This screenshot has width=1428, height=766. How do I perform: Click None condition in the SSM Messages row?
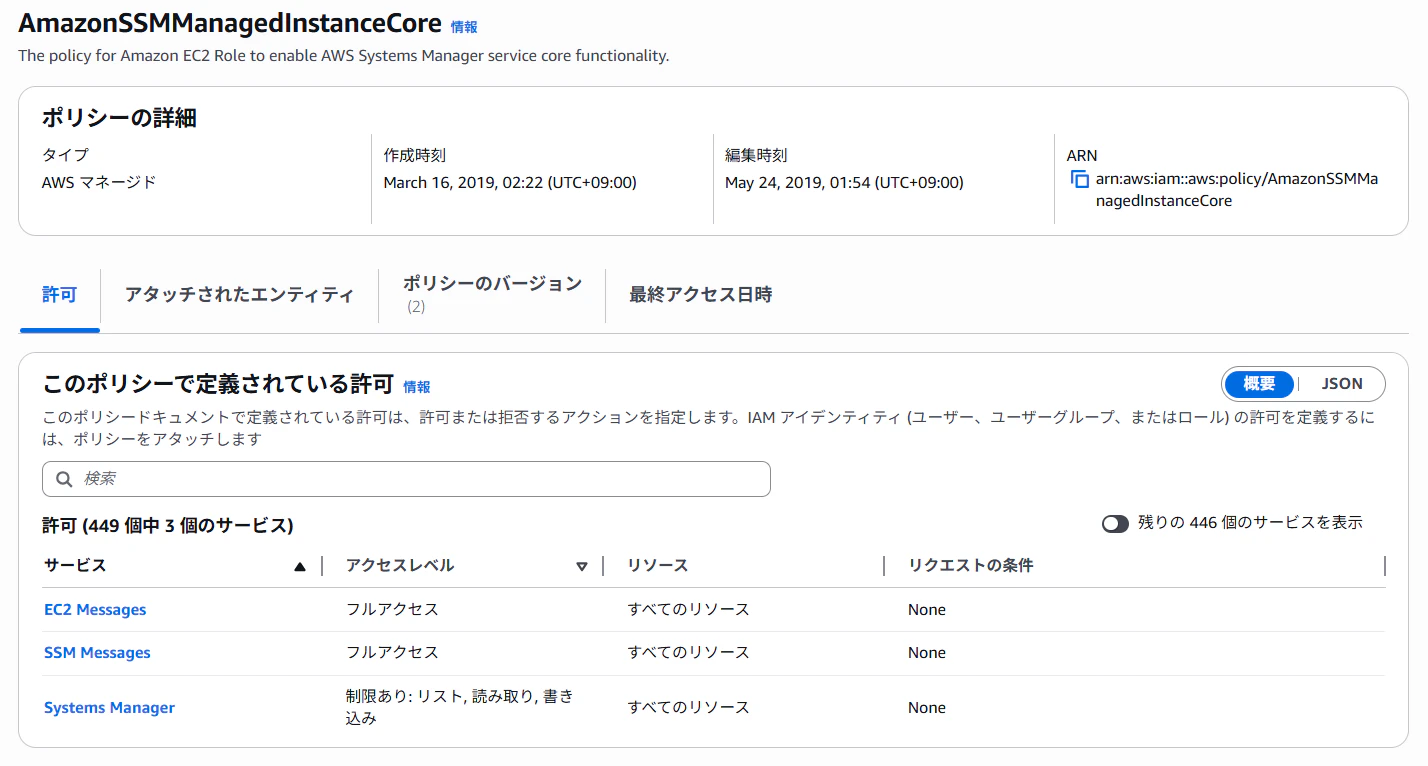click(927, 653)
